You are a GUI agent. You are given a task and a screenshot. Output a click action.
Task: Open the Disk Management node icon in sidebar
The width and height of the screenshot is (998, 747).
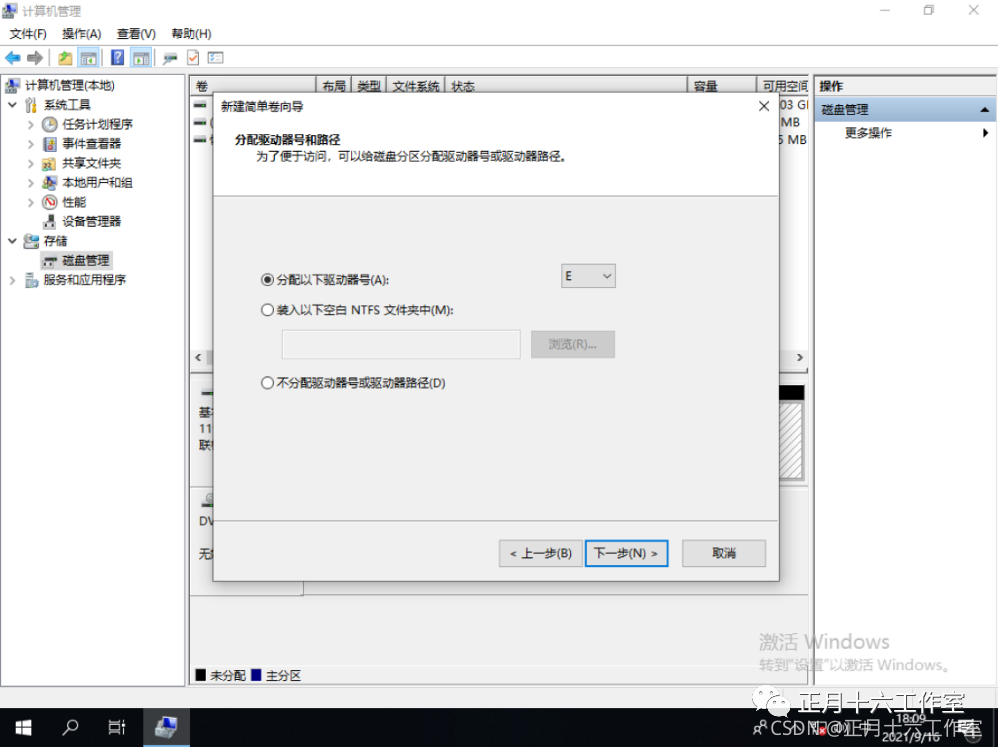pos(48,260)
